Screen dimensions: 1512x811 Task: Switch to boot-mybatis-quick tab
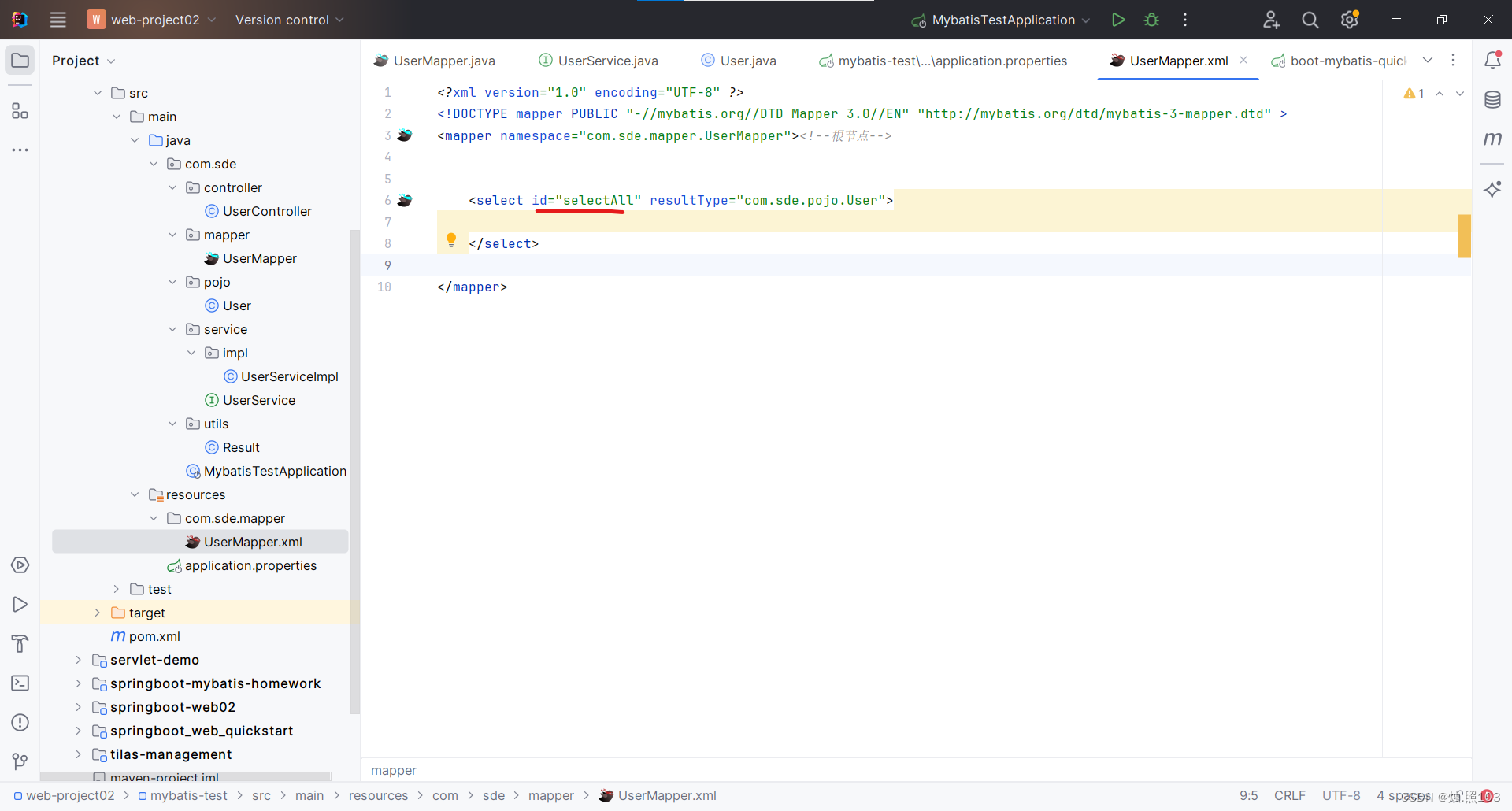(x=1339, y=61)
